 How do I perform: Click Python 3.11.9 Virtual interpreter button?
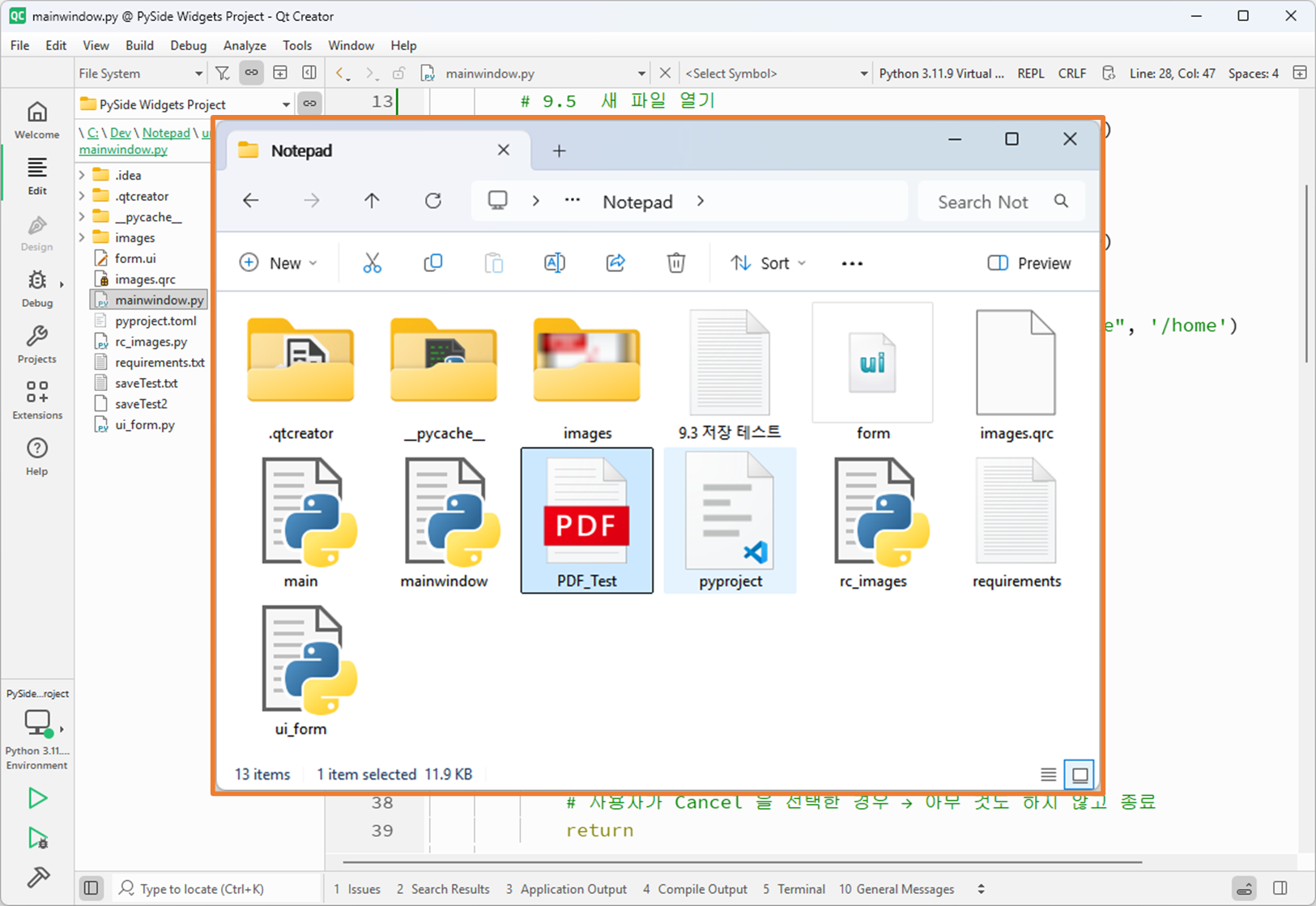[x=941, y=73]
